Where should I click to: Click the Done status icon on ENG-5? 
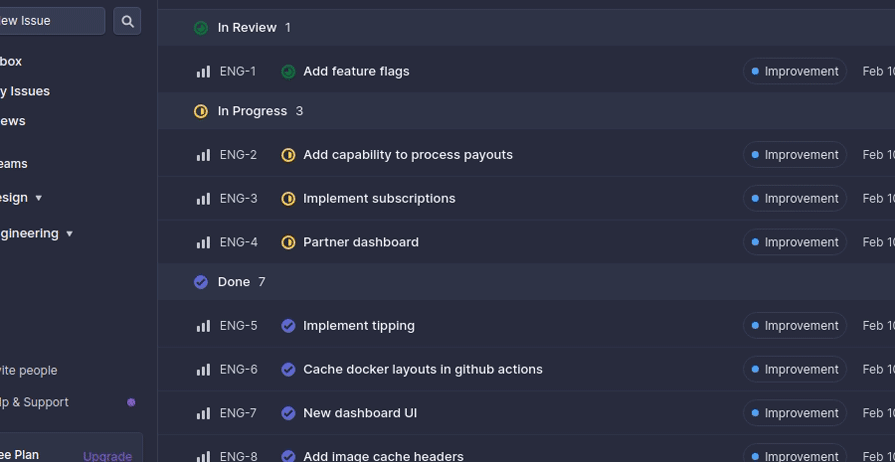(x=288, y=326)
